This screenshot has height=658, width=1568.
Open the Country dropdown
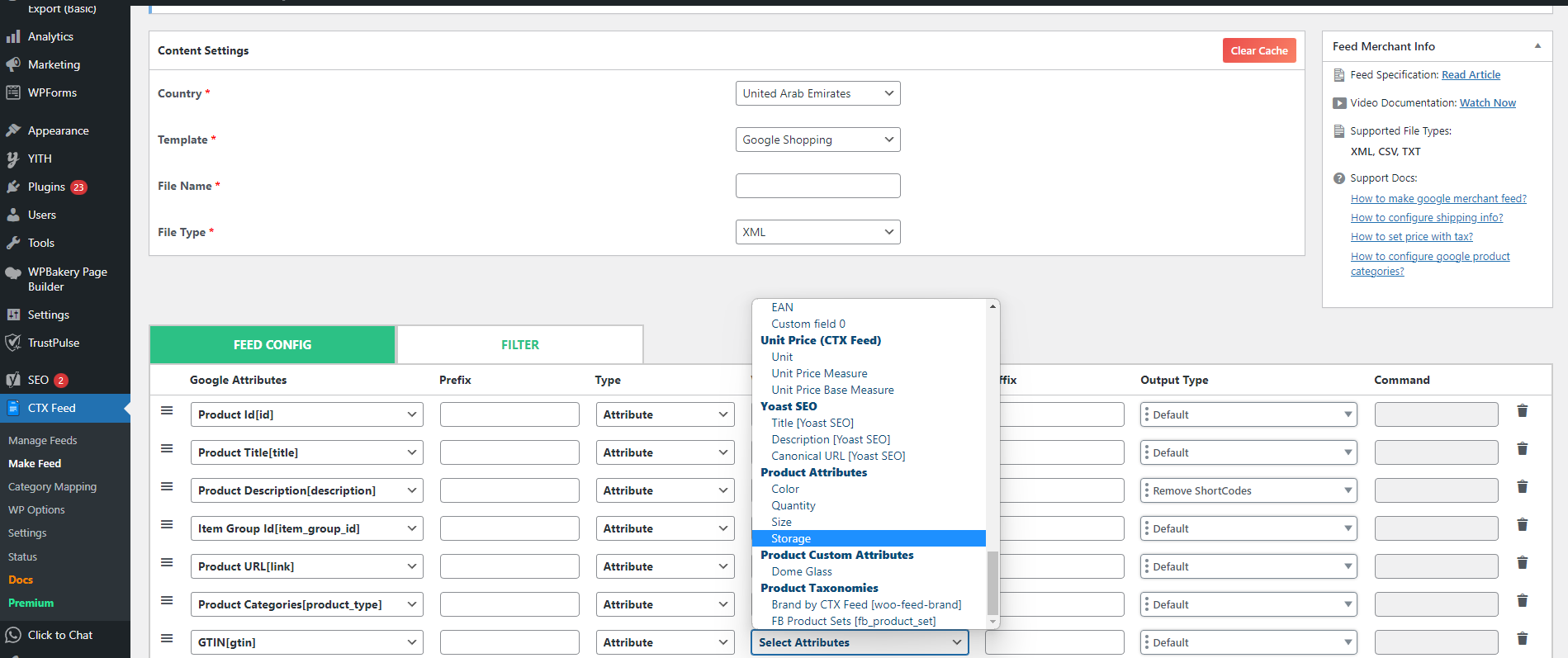coord(817,93)
